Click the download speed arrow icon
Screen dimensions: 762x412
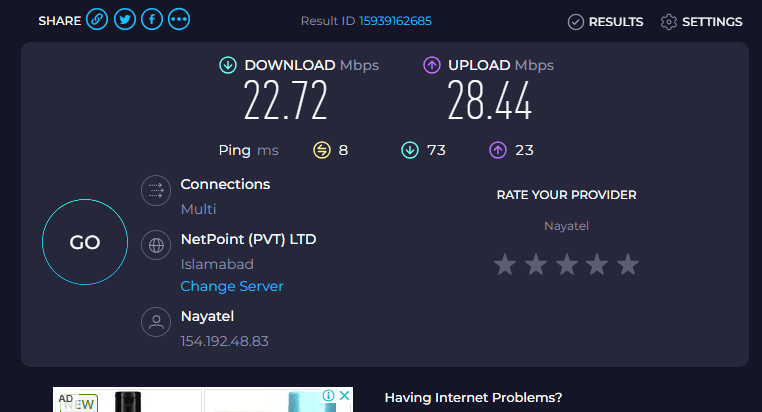(228, 65)
